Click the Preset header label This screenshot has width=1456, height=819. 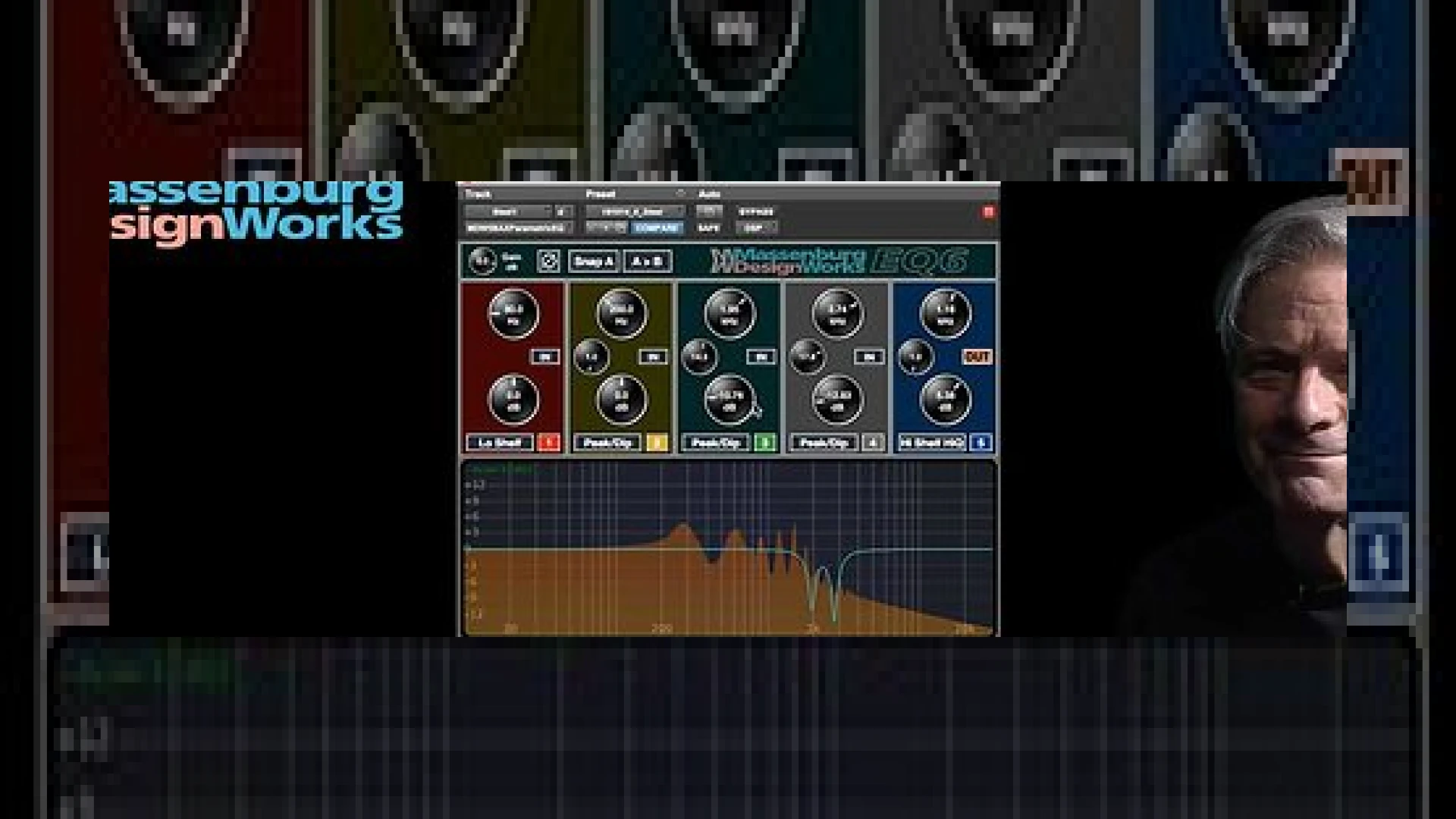tap(601, 194)
